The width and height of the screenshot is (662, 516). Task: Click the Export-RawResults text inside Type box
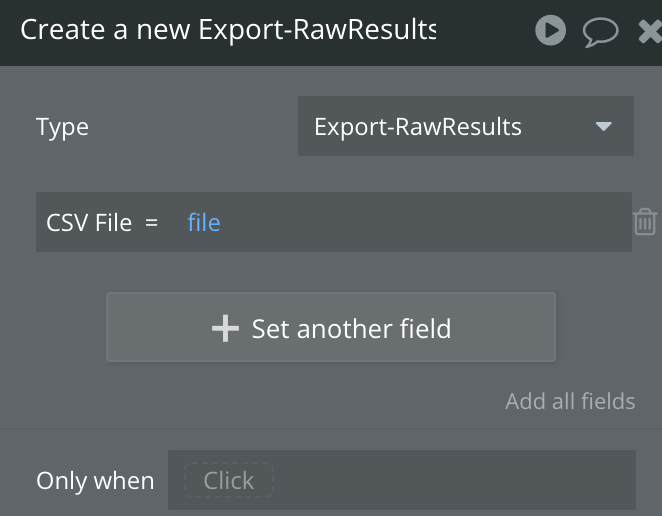coord(418,127)
